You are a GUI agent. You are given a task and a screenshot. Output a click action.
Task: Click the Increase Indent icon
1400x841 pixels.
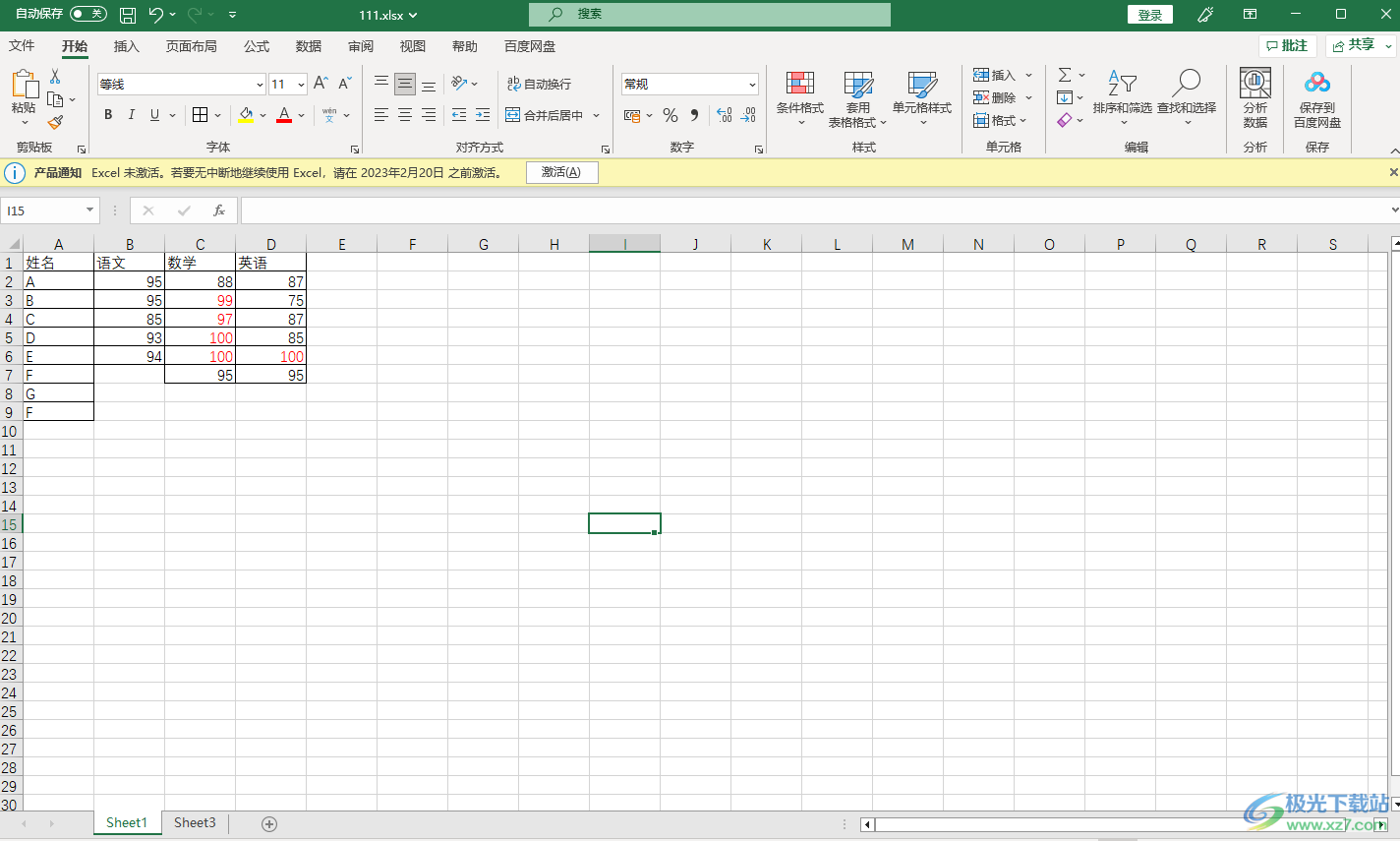[x=483, y=115]
